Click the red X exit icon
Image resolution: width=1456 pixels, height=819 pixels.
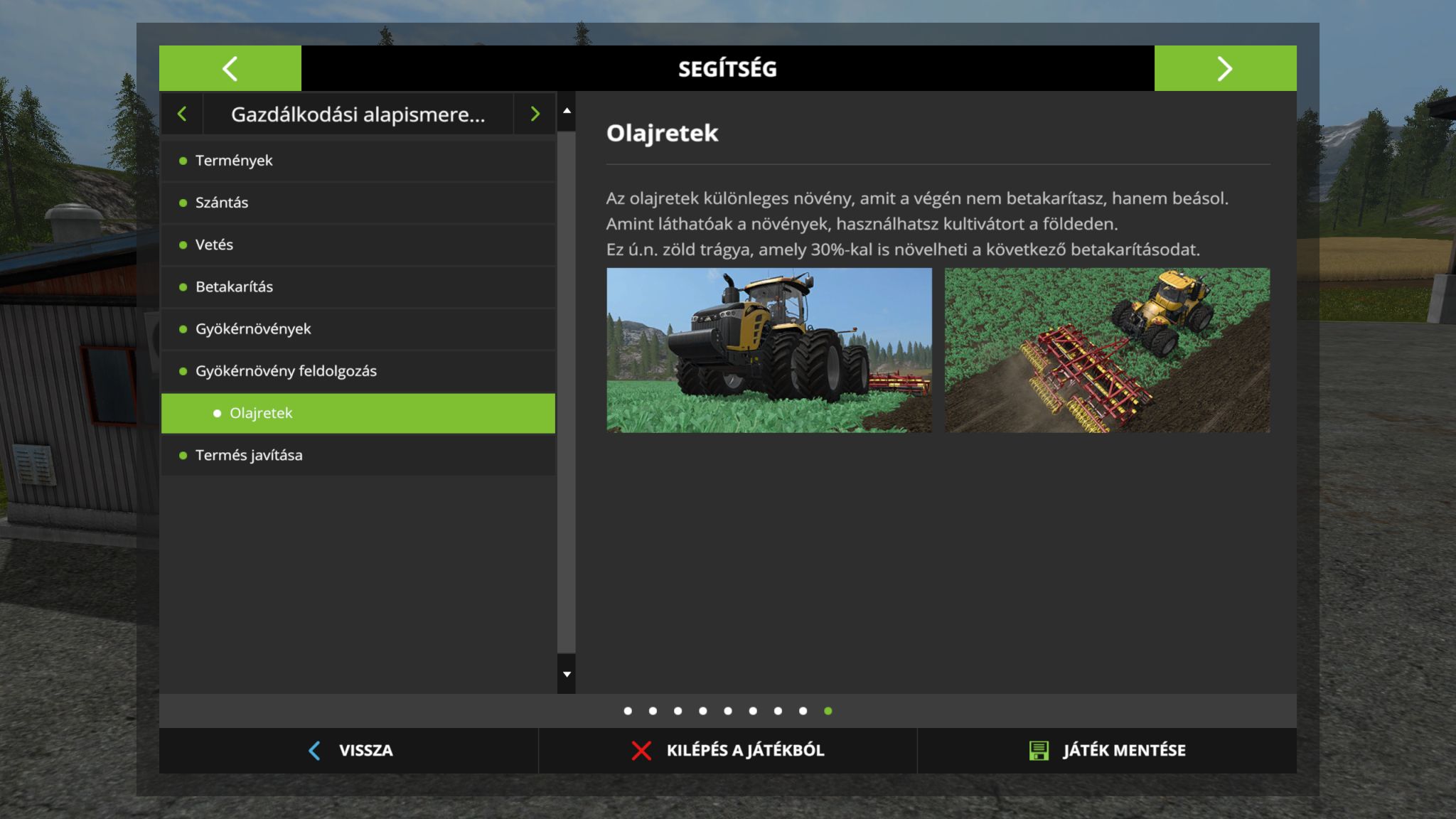[x=641, y=750]
